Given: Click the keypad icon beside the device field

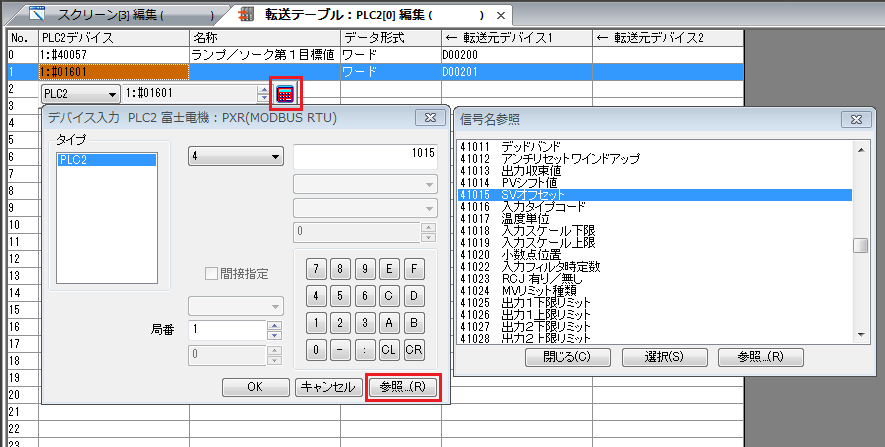Looking at the screenshot, I should pyautogui.click(x=286, y=94).
